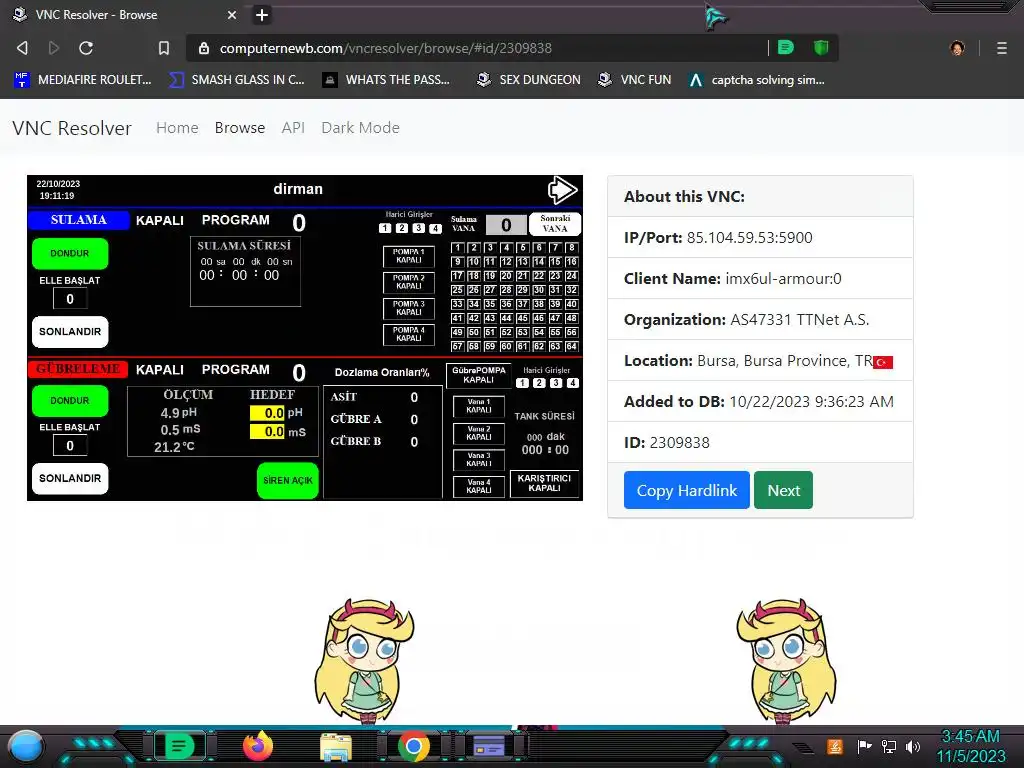
Task: Open the purple window app in taskbar
Action: pyautogui.click(x=489, y=746)
